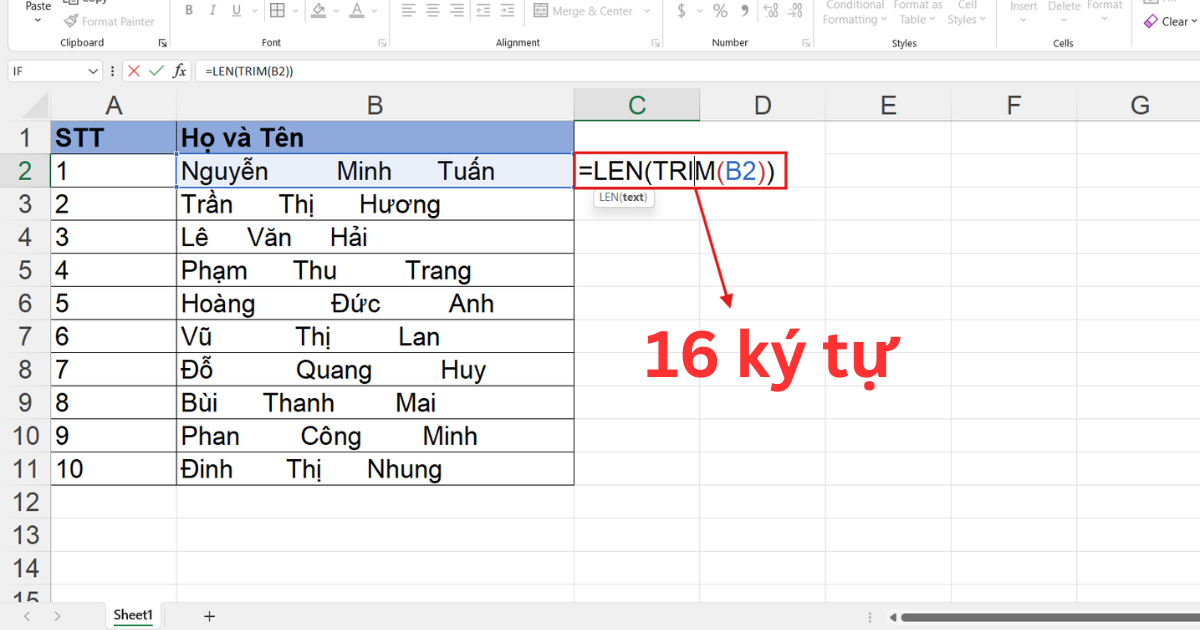Click the Format Painter tool
1200x630 pixels.
point(110,21)
